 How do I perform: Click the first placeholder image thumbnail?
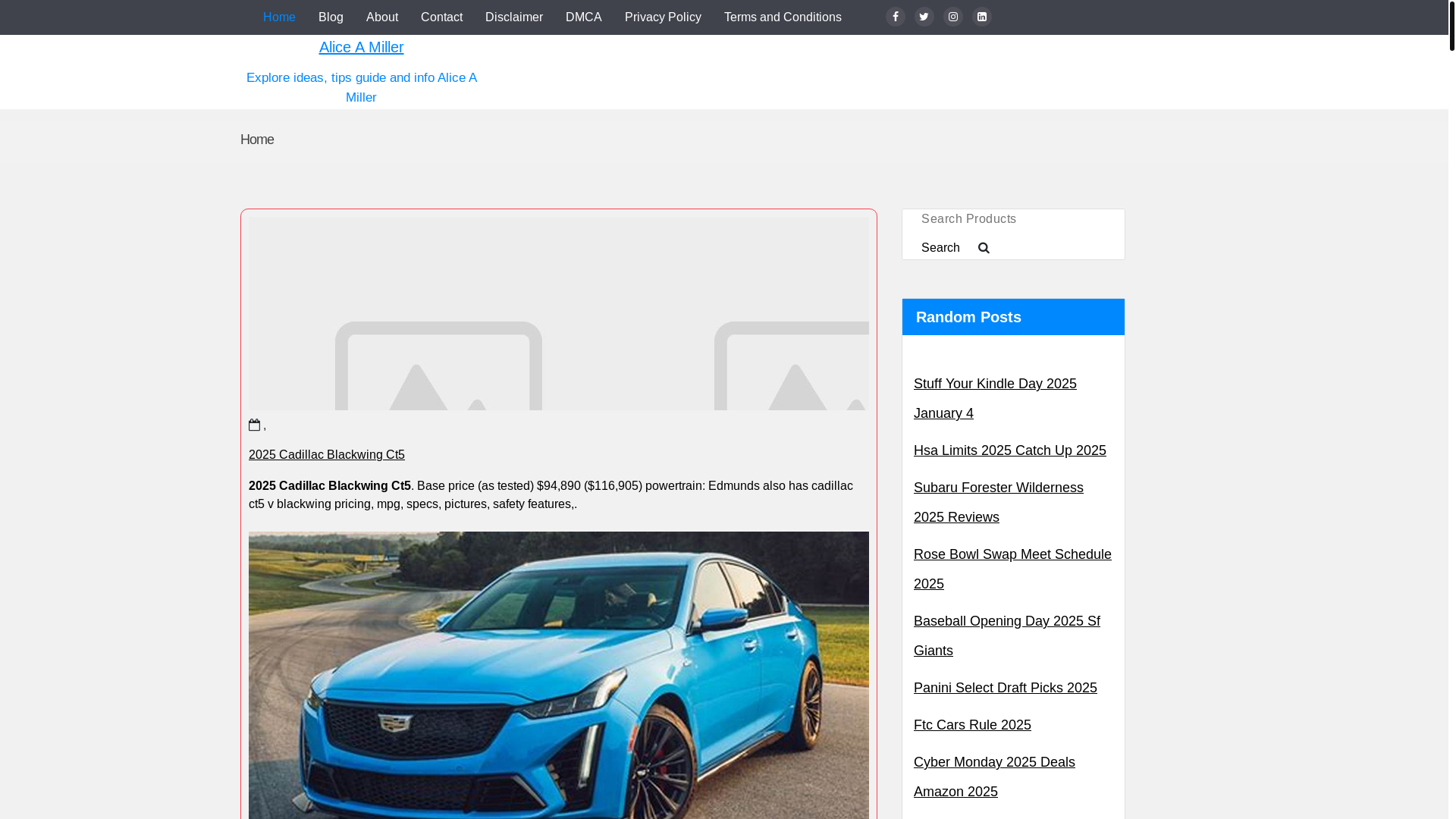point(438,366)
